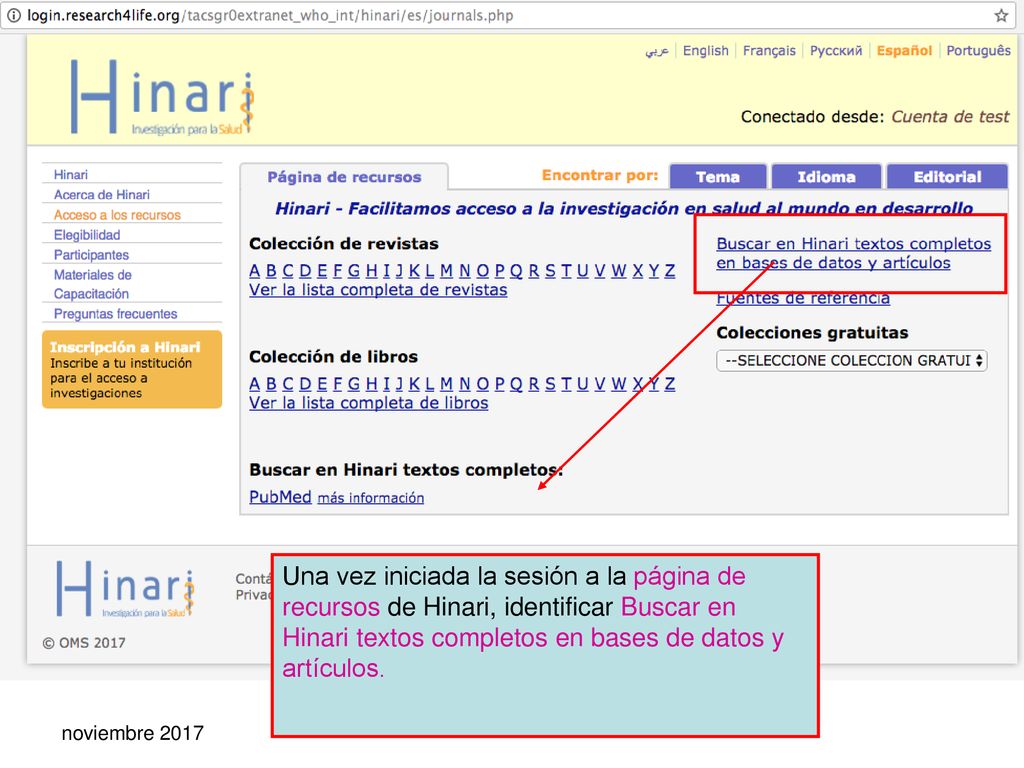Screen dimensions: 1024x768
Task: Select letter A in Colección de revistas
Action: [x=255, y=271]
